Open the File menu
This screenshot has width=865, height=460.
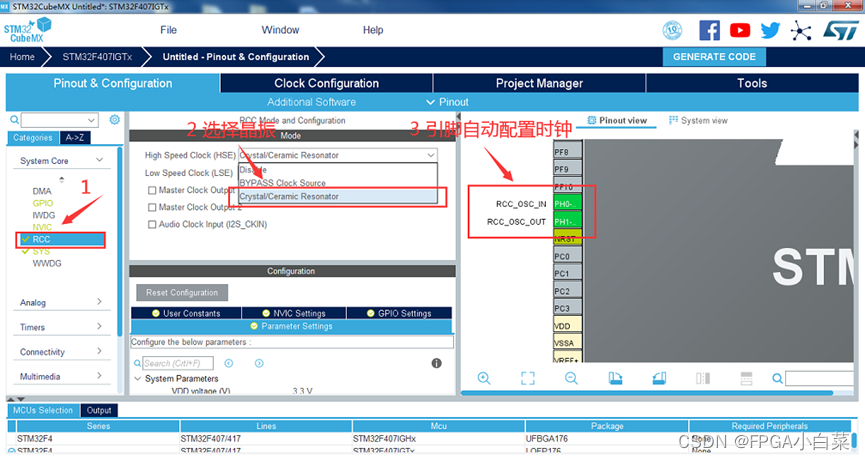[x=168, y=30]
